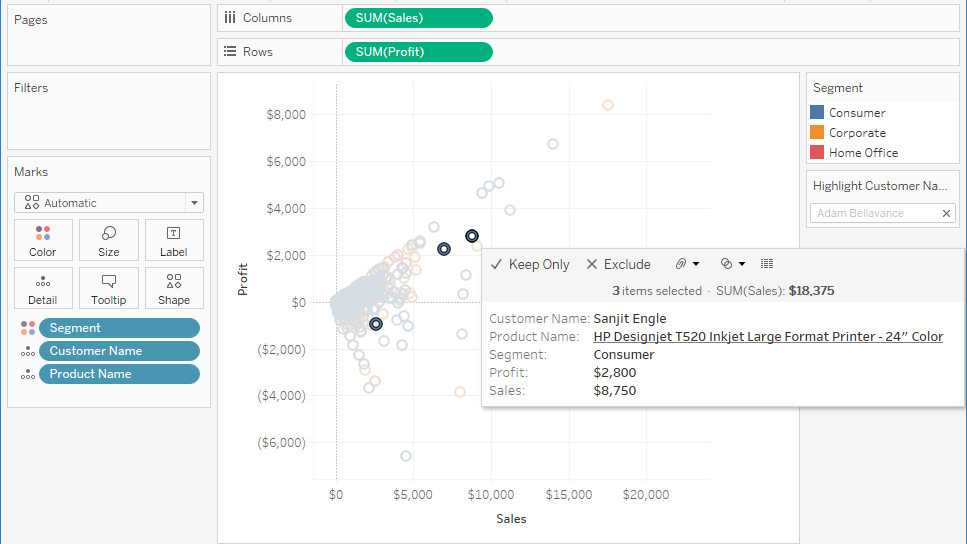Click detail icon beside Customer Name pill
Screen dimensions: 967x544
click(28, 351)
